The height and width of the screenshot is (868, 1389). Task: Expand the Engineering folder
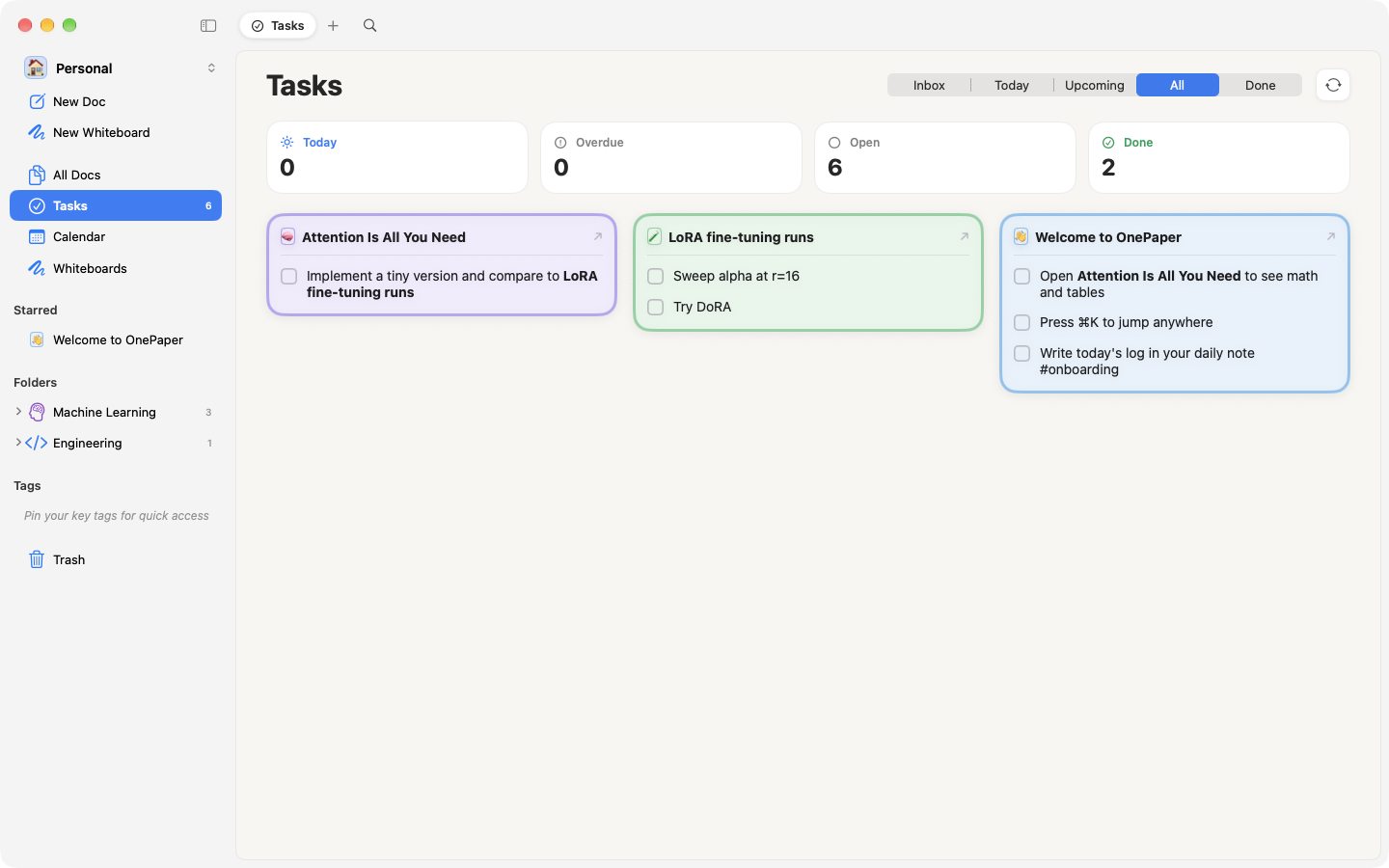coord(18,443)
